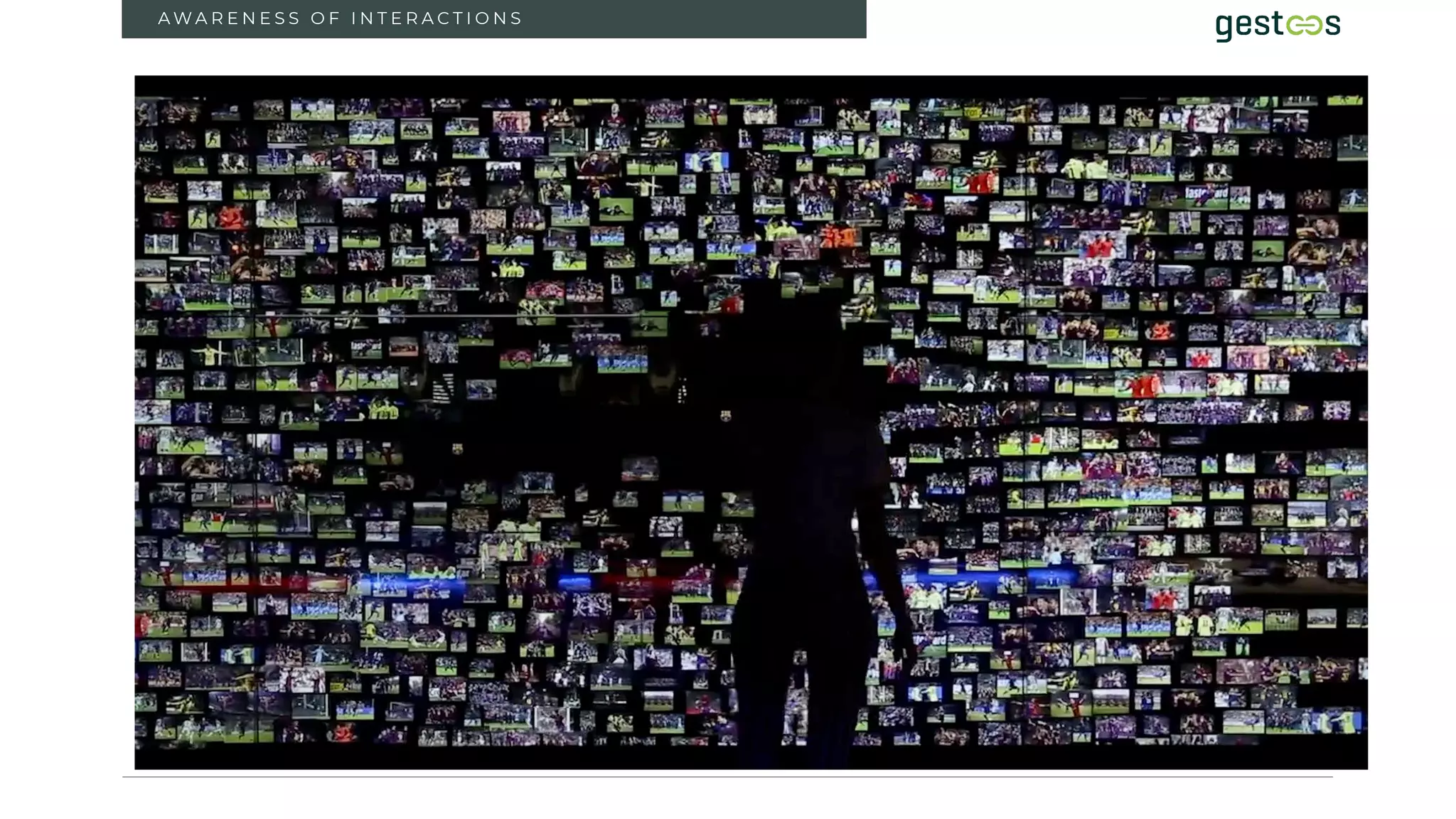1456x819 pixels.
Task: Click the glowing blue streak left of the silhouette
Action: (x=412, y=584)
